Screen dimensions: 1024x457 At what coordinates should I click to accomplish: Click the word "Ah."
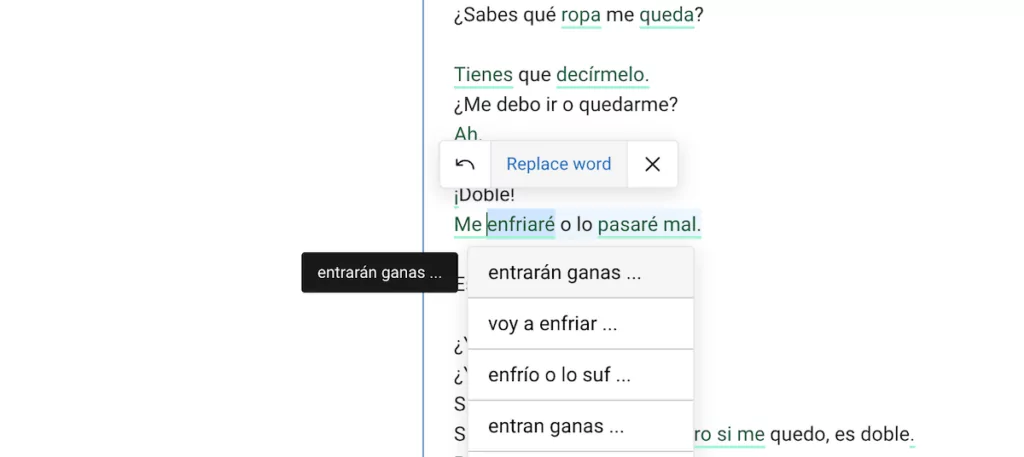pos(468,134)
